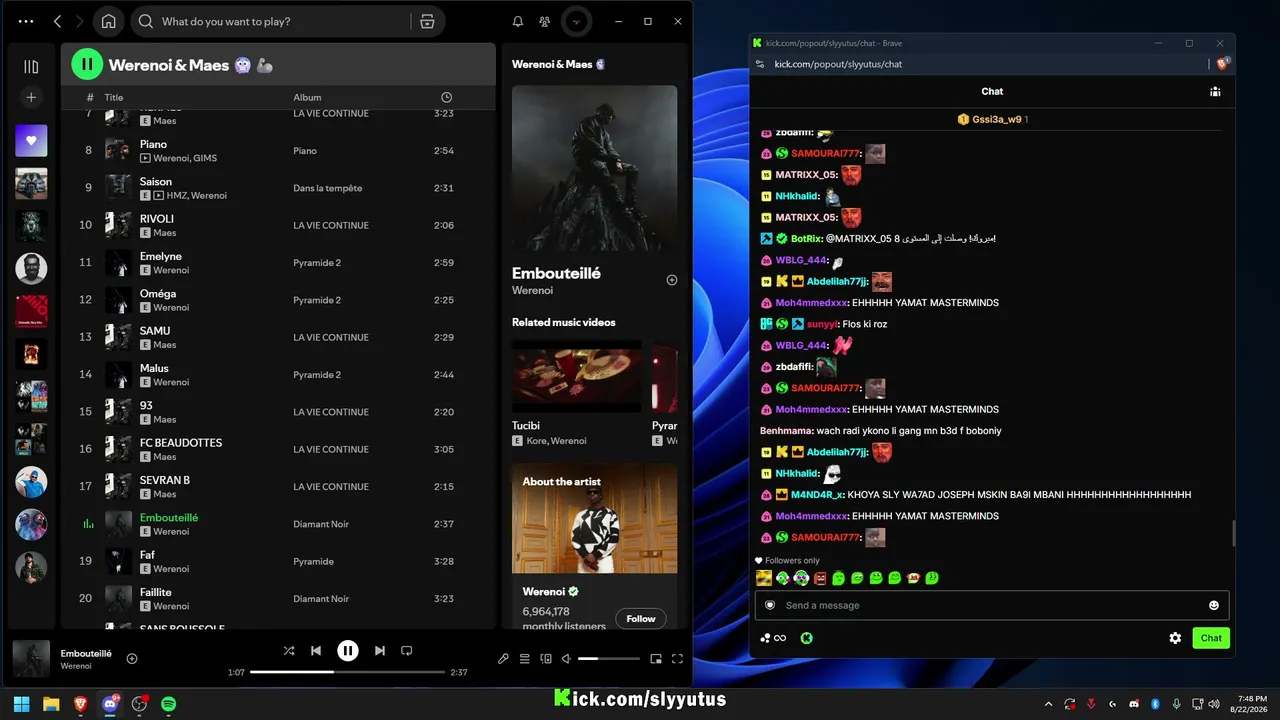Viewport: 1280px width, 720px height.
Task: Go back in Spotify navigation
Action: tap(57, 21)
